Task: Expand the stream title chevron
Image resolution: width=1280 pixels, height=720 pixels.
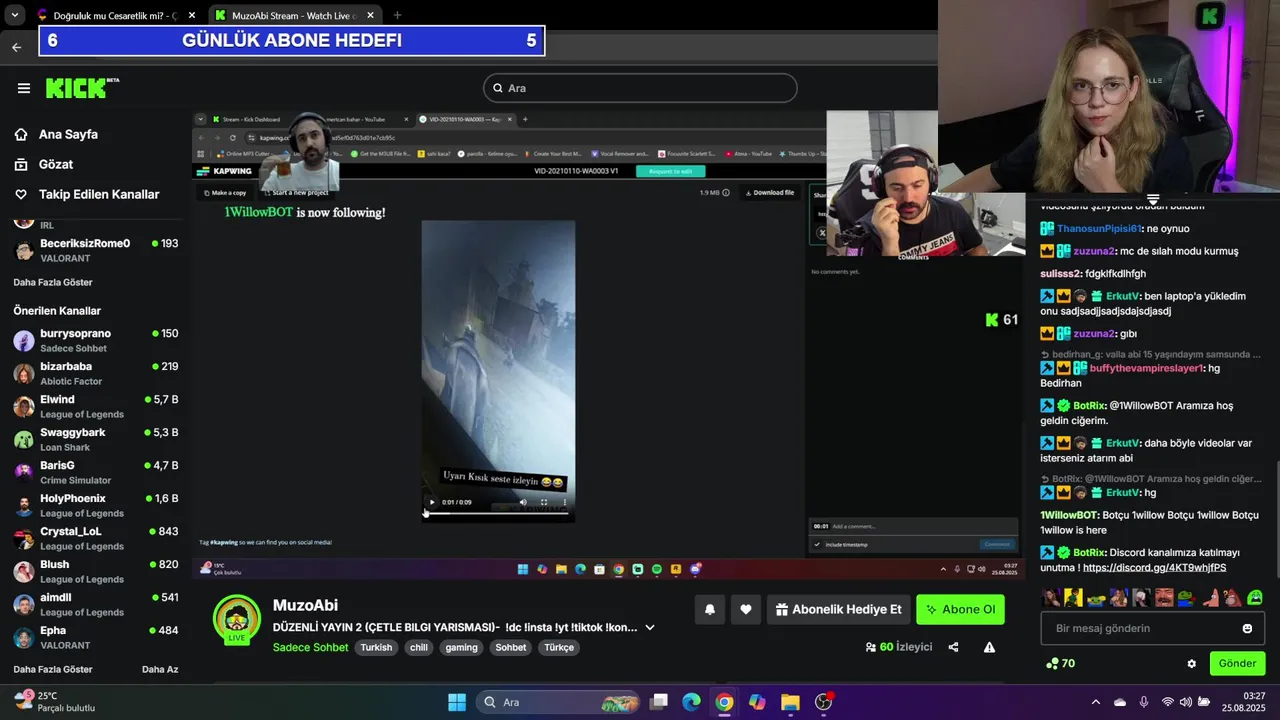Action: pos(650,627)
